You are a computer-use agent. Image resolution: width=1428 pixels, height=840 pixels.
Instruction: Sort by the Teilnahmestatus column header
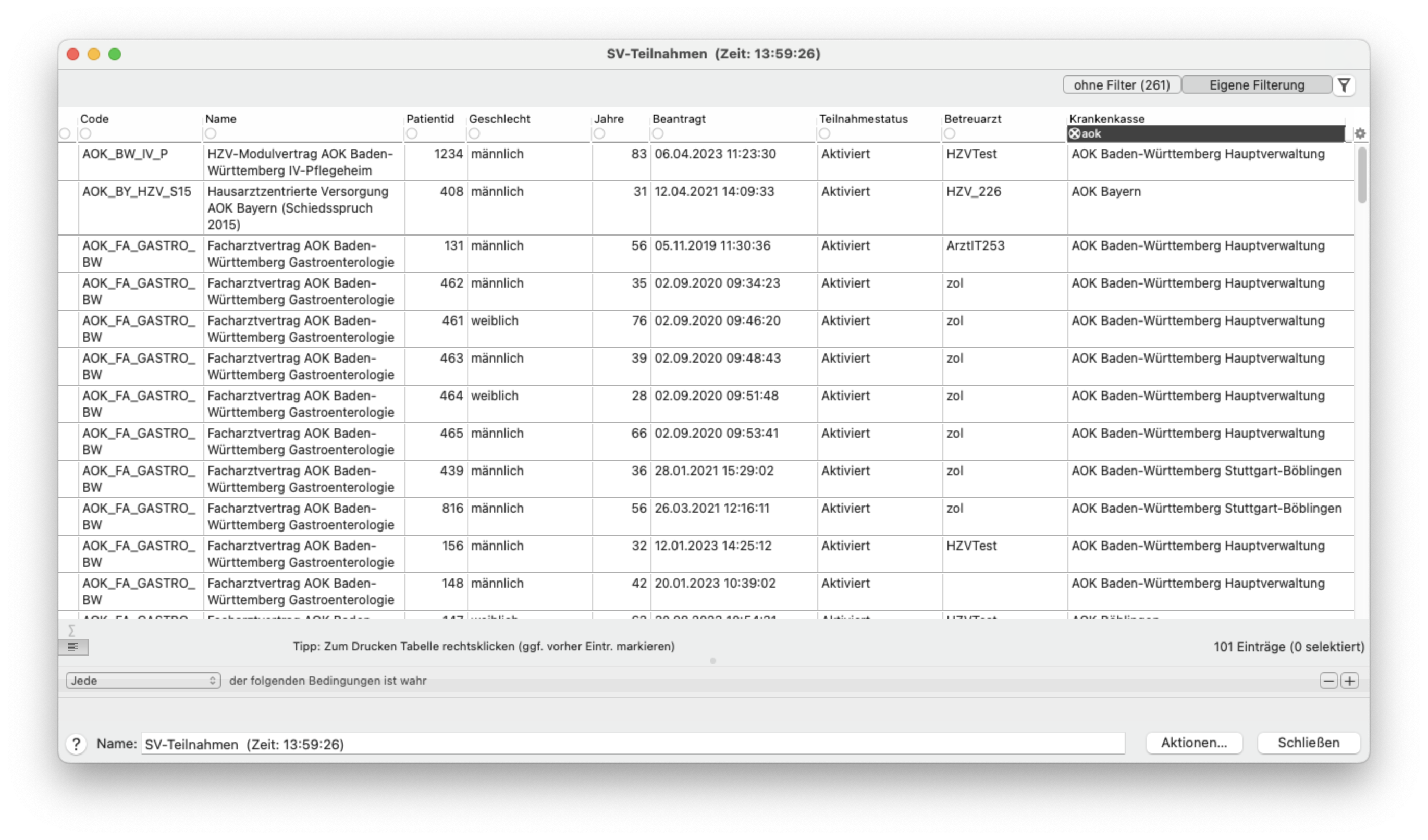pyautogui.click(x=863, y=119)
